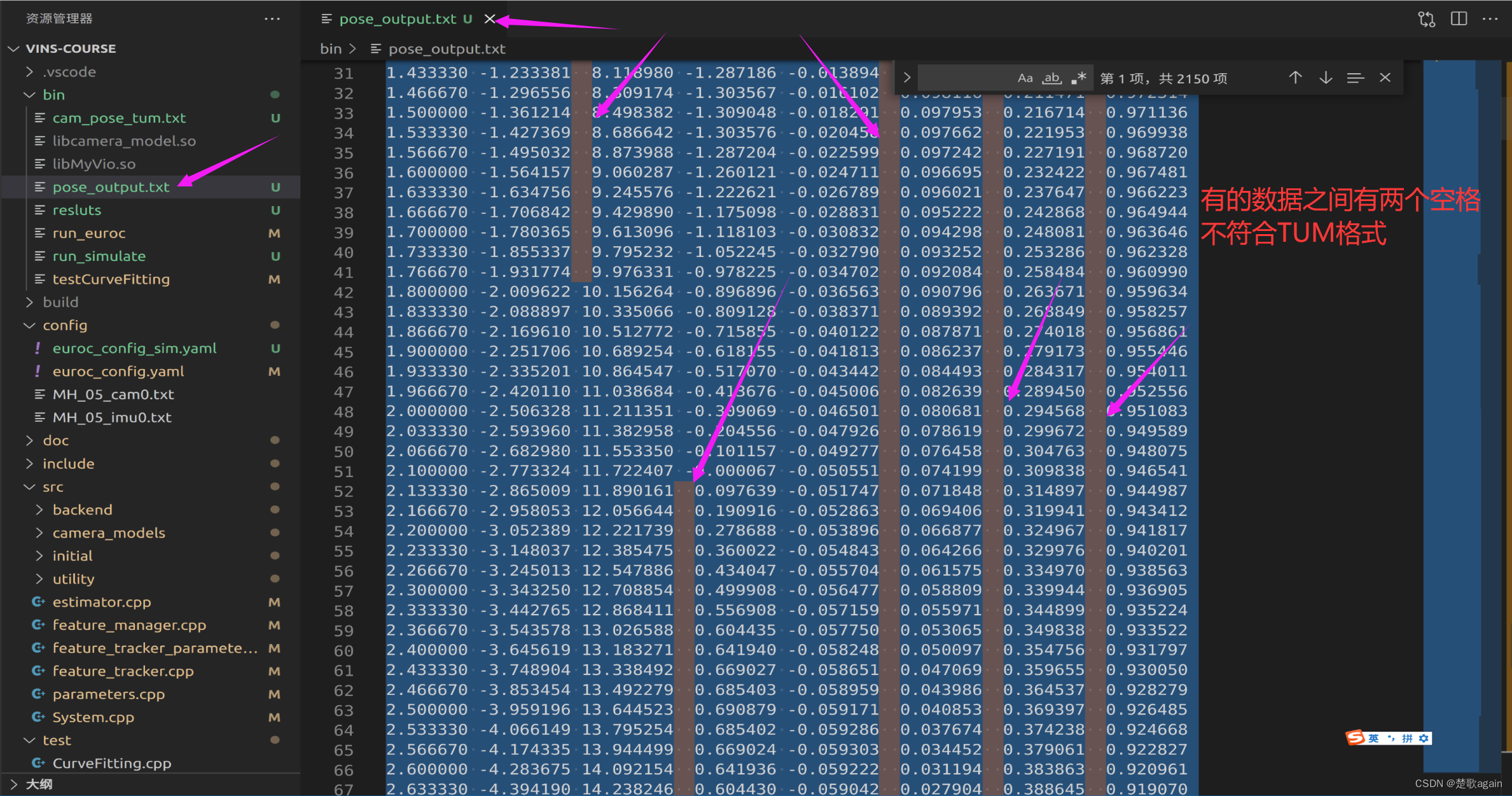1512x796 pixels.
Task: Click the split editor right icon
Action: 1459,19
